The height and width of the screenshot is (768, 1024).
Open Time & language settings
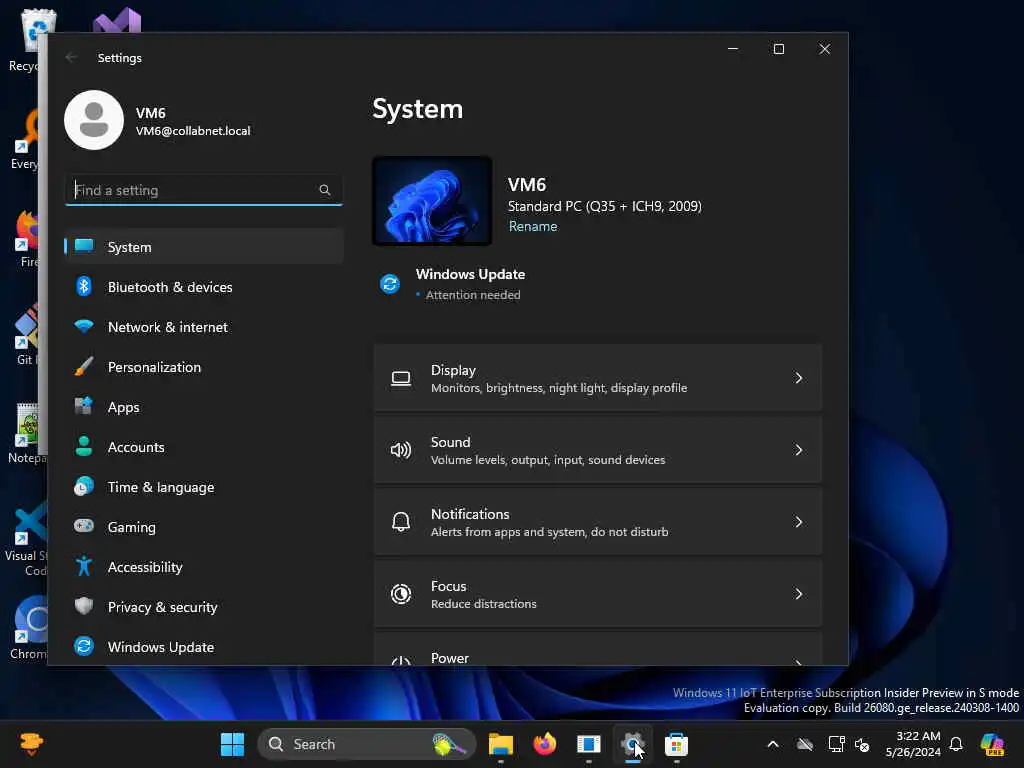(204, 487)
